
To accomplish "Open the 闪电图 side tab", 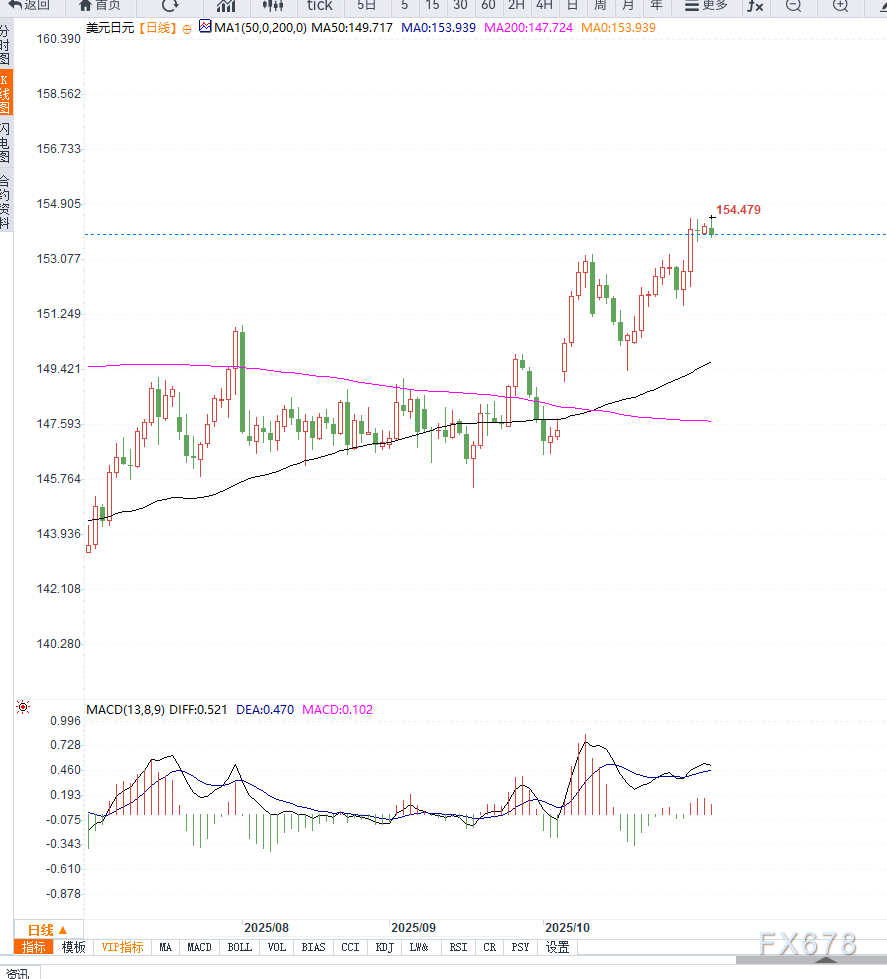I will pyautogui.click(x=5, y=143).
